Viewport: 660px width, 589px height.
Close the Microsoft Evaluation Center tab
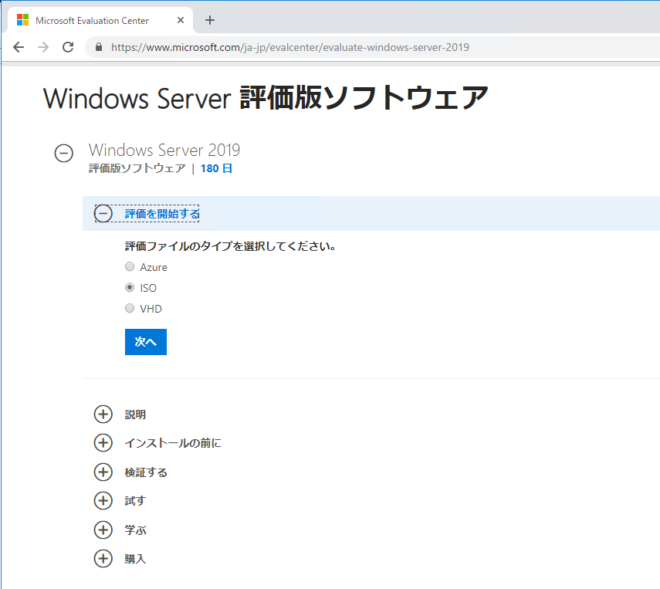(181, 20)
